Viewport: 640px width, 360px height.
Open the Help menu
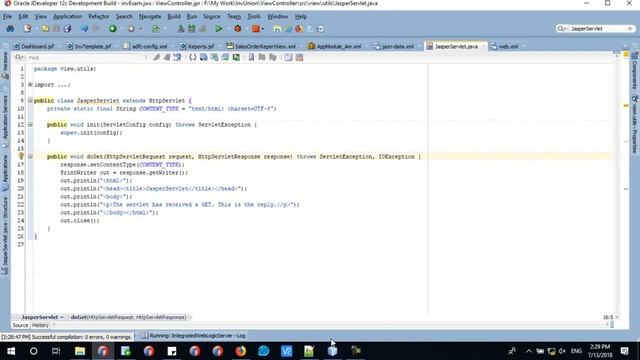click(x=301, y=17)
